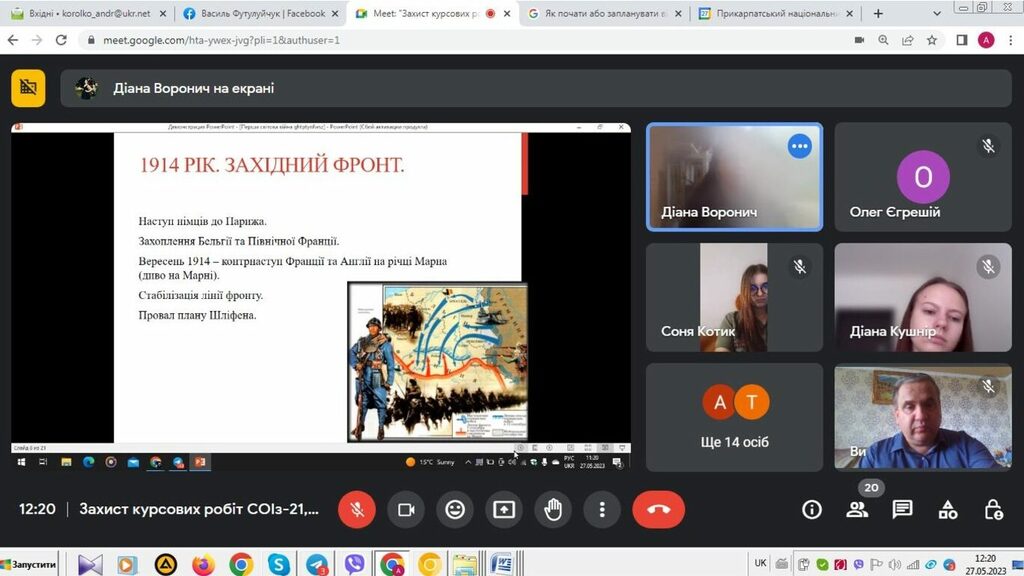
Task: Open the chat panel
Action: [902, 509]
